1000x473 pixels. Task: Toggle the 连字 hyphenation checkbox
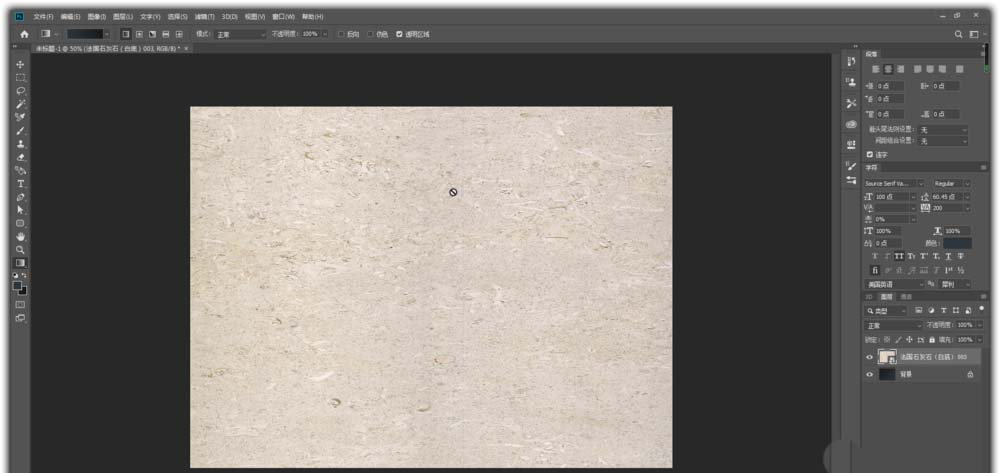pyautogui.click(x=869, y=155)
